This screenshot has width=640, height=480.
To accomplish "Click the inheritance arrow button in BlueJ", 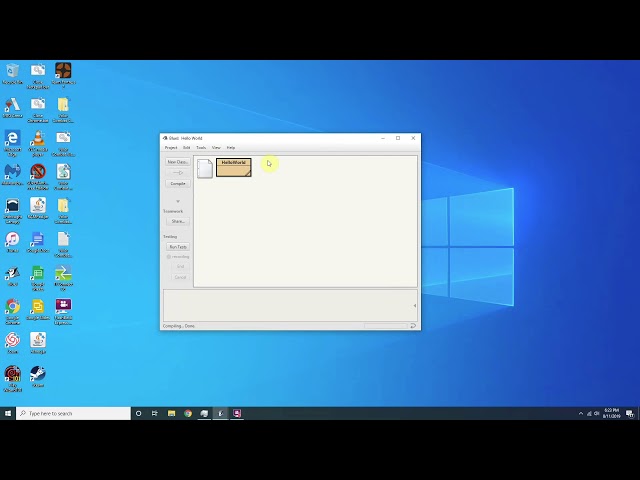I will 178,173.
